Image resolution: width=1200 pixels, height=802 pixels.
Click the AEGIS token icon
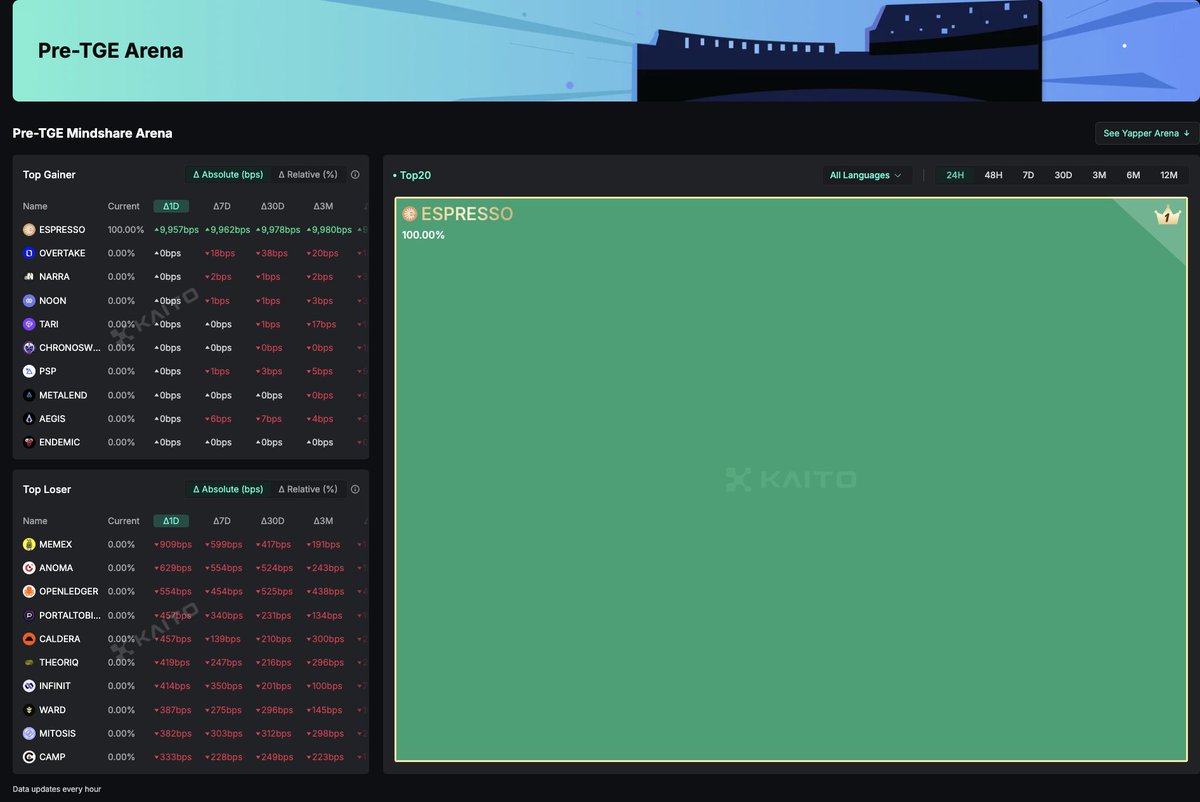point(29,419)
